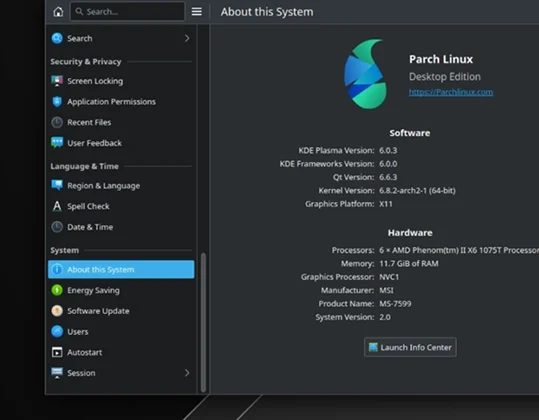
Task: Click the home icon in the header
Action: 58,12
